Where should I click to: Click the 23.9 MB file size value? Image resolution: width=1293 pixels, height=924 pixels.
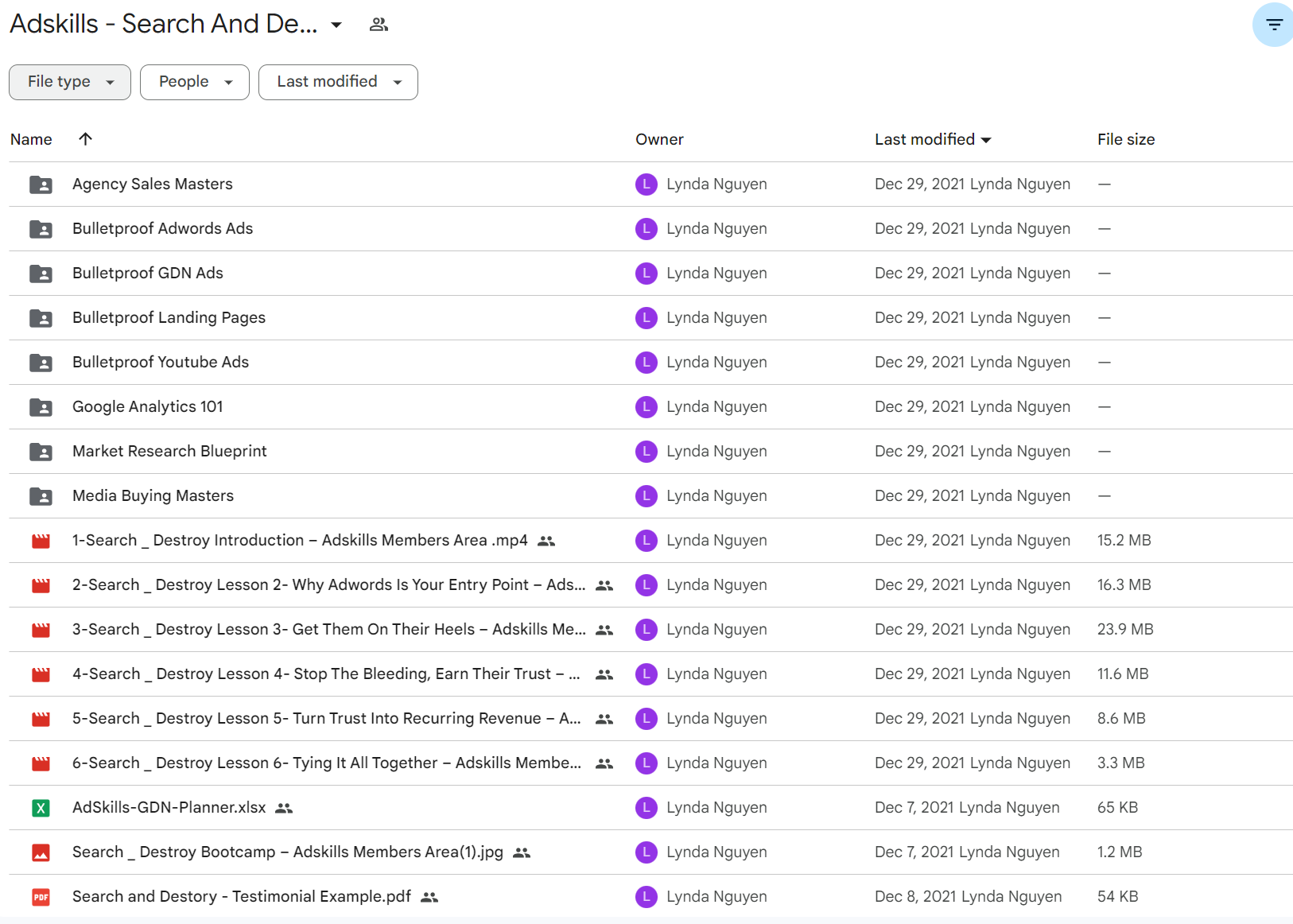point(1125,630)
